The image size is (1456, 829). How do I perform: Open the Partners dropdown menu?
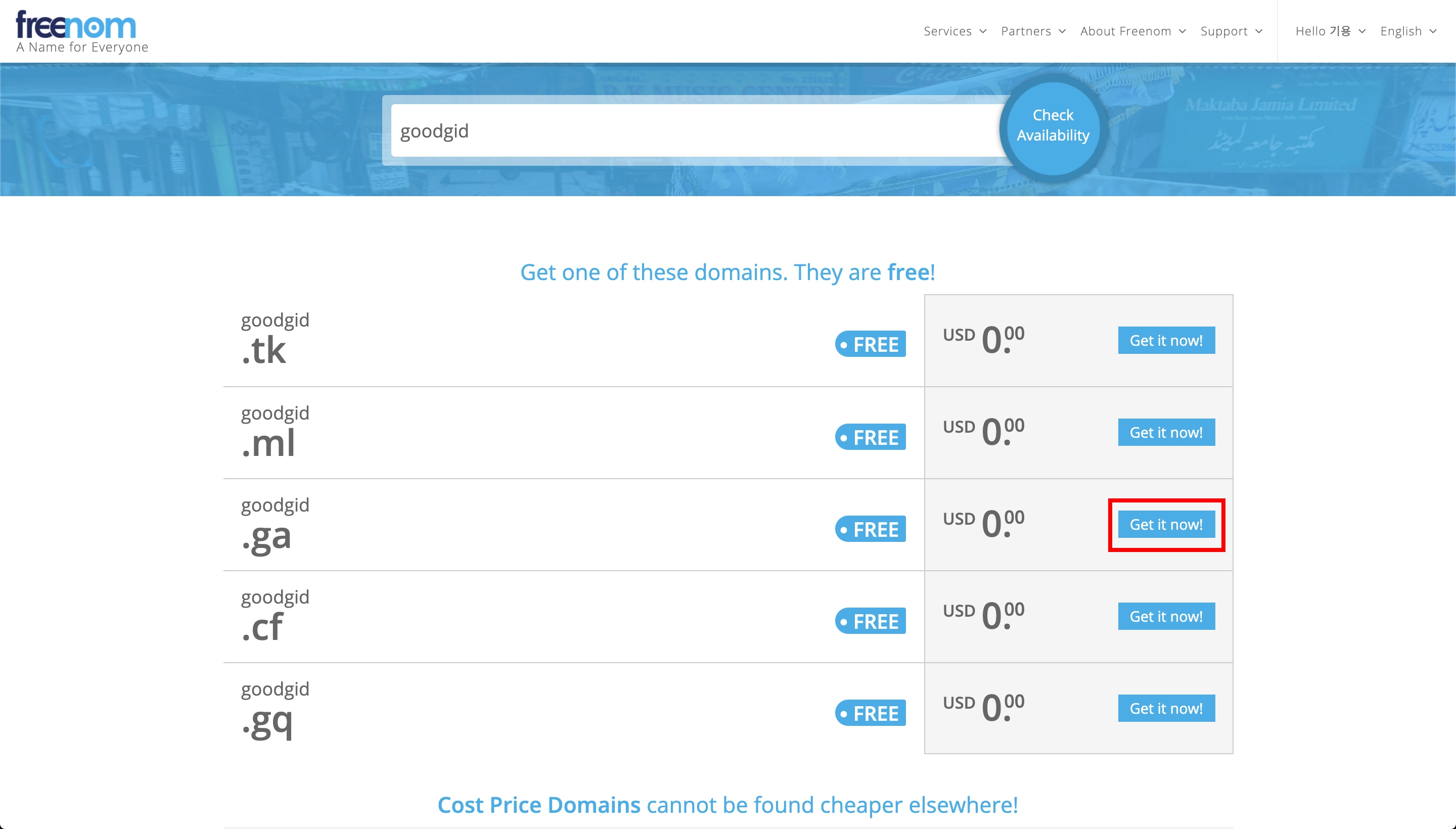click(x=1033, y=31)
